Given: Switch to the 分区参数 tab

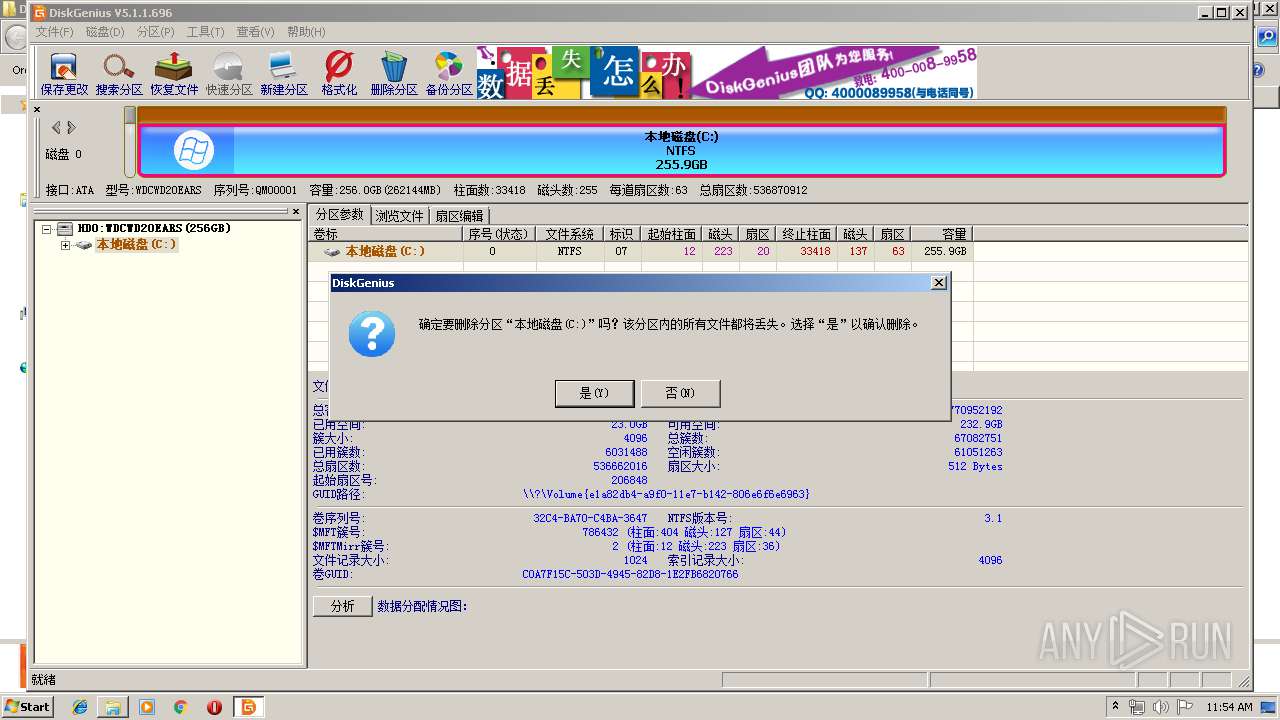Looking at the screenshot, I should [x=340, y=214].
